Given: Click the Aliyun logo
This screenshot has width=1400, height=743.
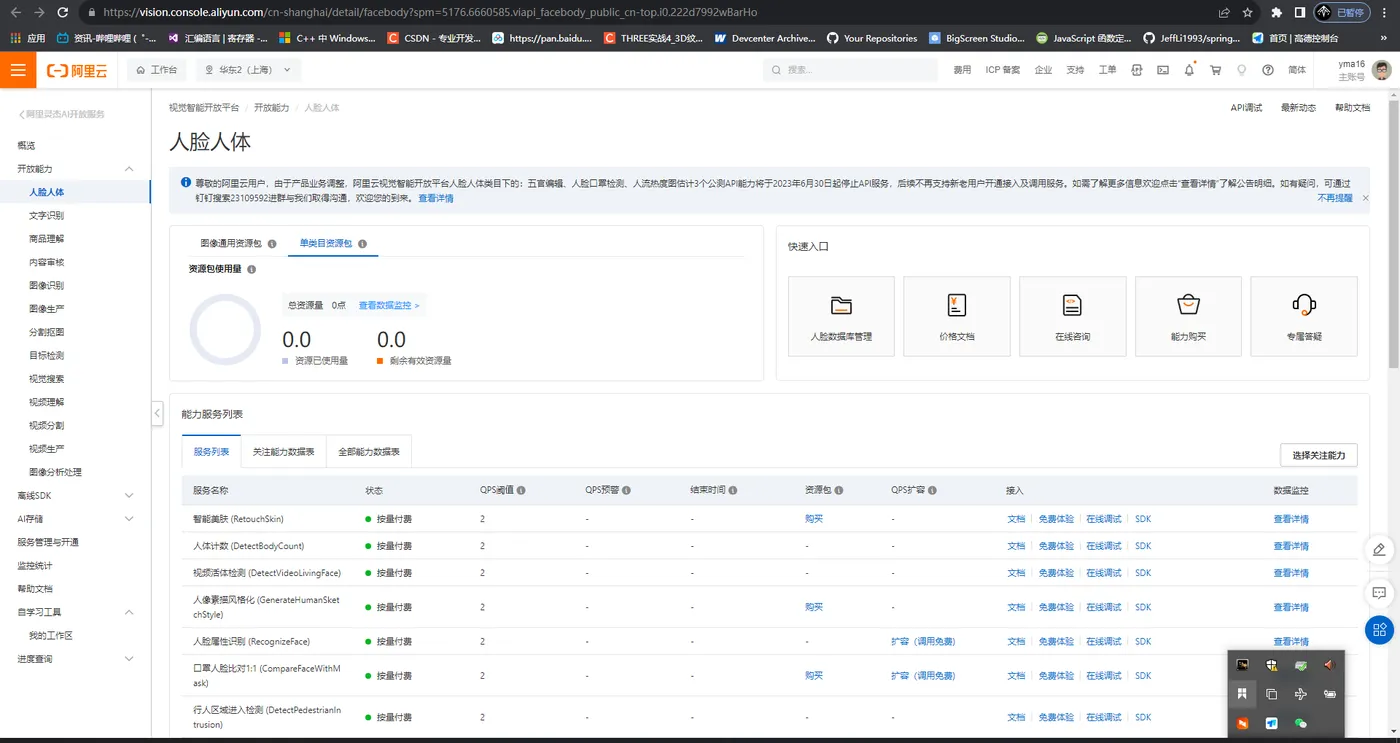Looking at the screenshot, I should (77, 71).
